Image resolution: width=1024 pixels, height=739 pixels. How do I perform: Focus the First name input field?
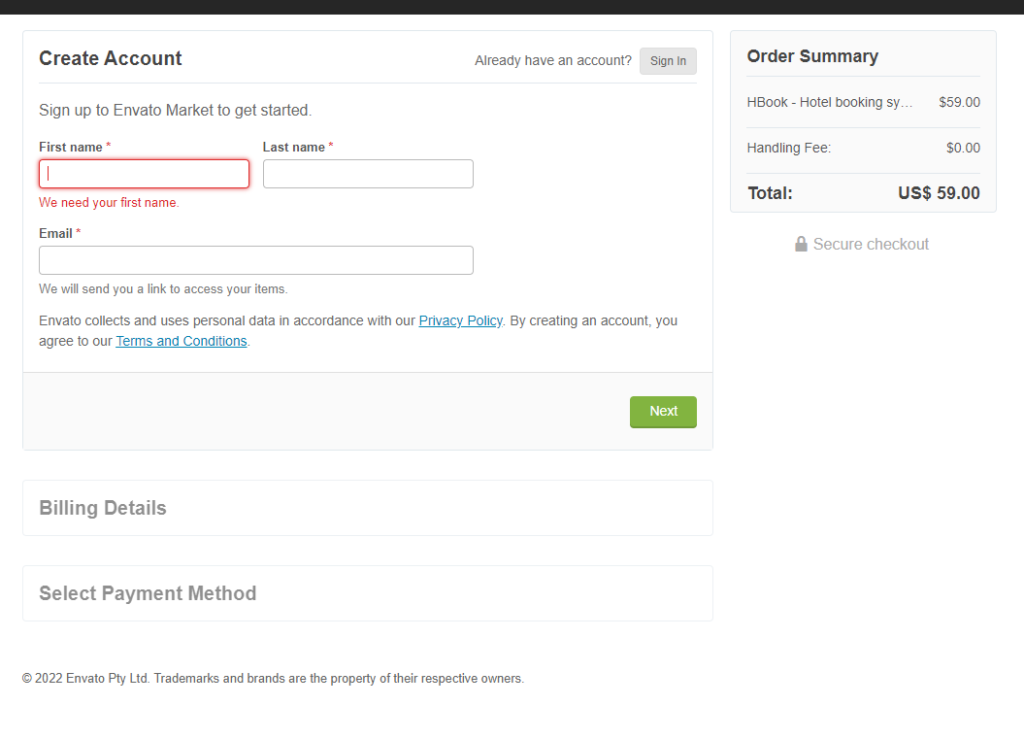click(x=144, y=174)
